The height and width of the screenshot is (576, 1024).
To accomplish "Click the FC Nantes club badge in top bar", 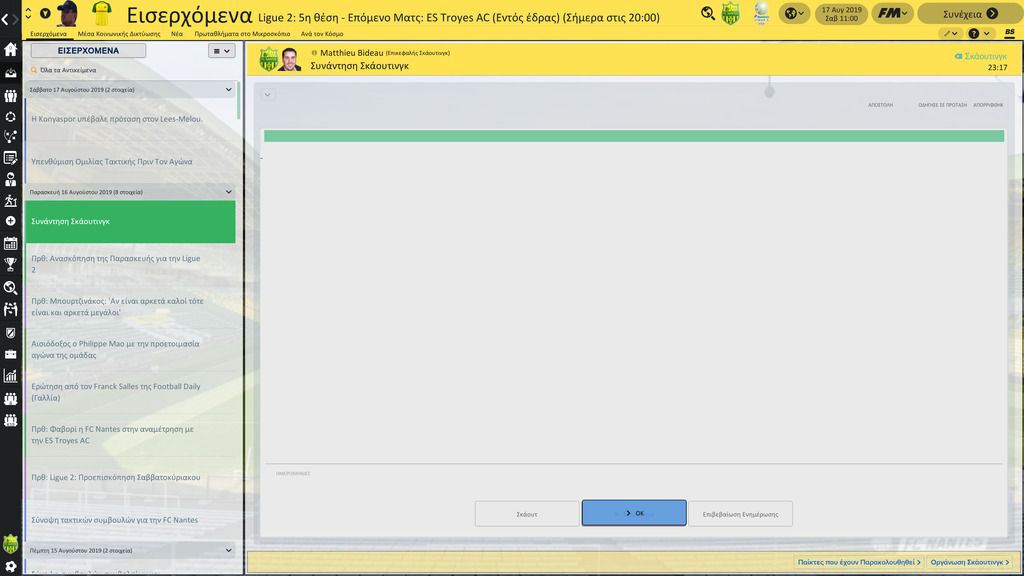I will click(731, 13).
